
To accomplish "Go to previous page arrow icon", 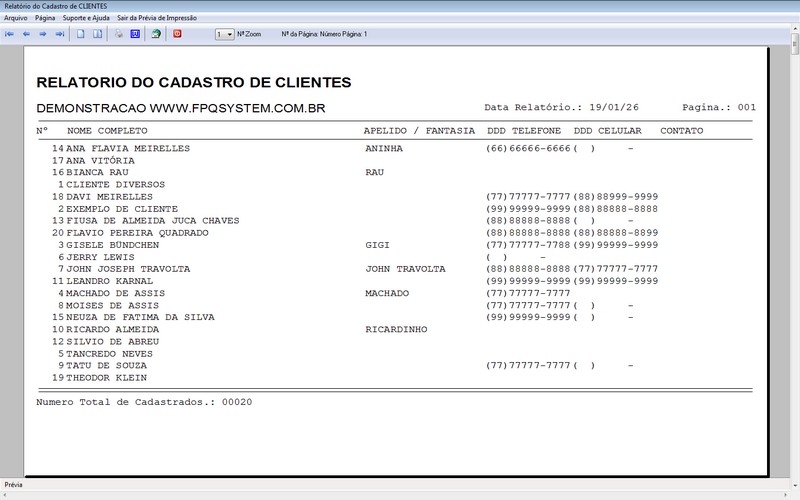I will tap(26, 34).
